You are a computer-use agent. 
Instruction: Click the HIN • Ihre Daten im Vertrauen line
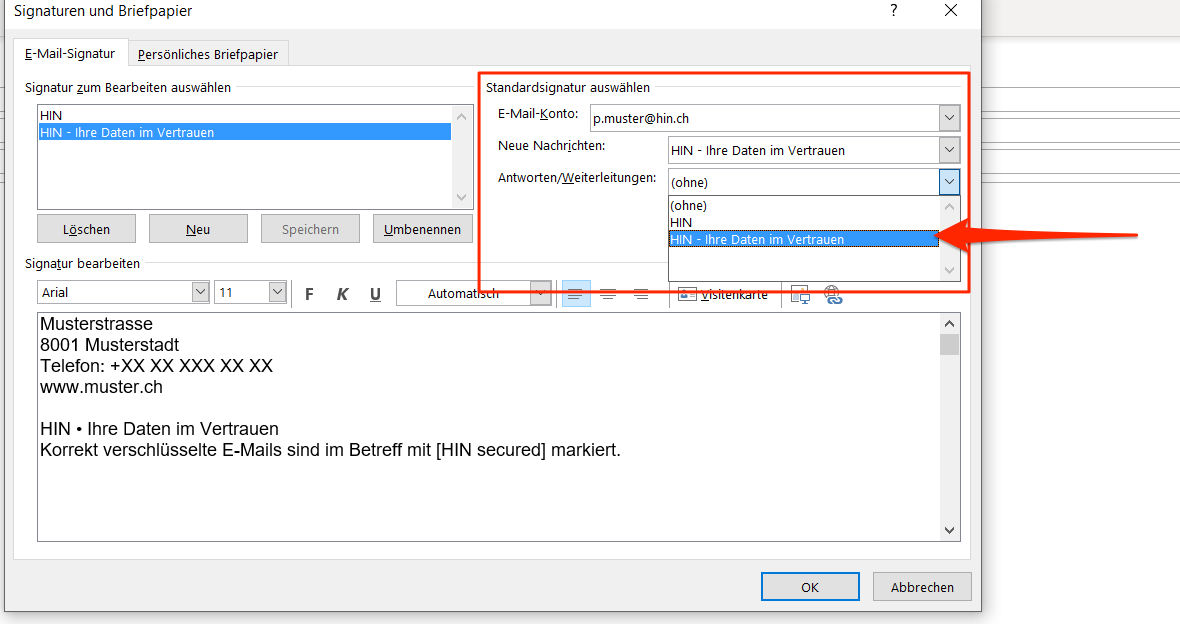(x=160, y=429)
